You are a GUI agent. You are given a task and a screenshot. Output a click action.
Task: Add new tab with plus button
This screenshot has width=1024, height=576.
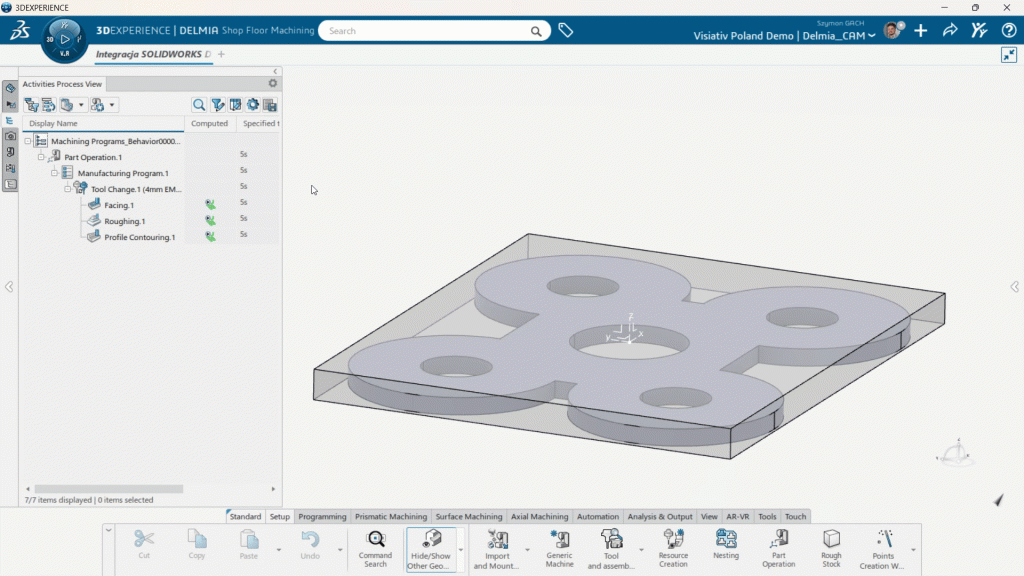pos(221,54)
